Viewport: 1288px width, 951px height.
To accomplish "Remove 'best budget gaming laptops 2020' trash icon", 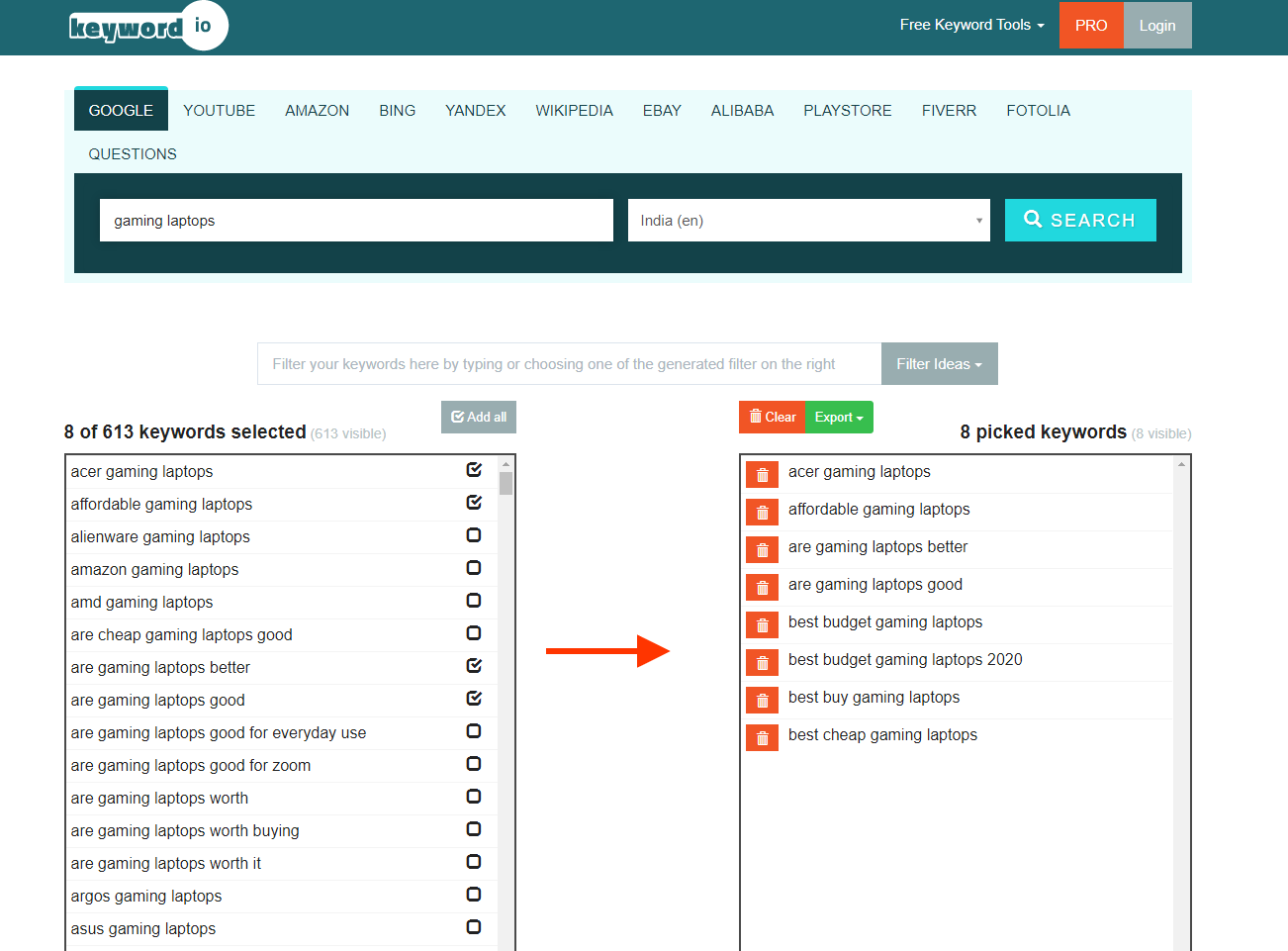I will 762,663.
